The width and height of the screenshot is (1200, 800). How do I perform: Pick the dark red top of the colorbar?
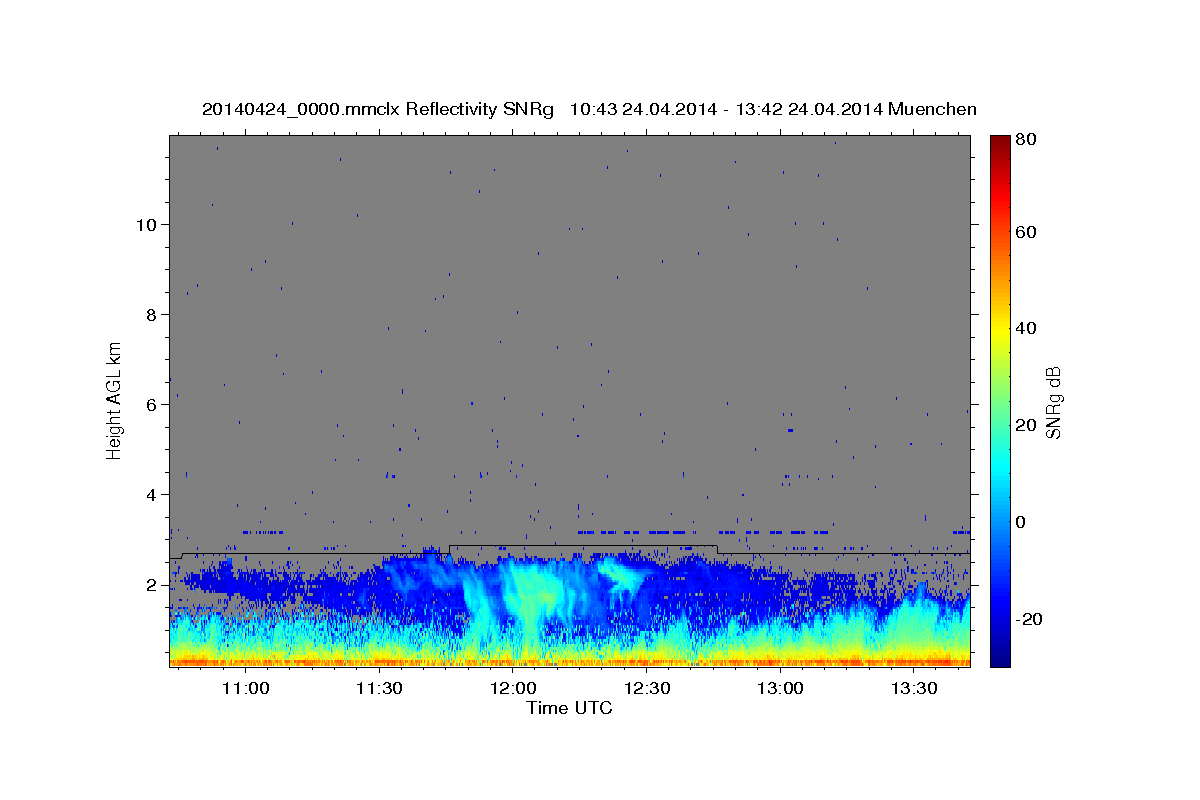[x=1000, y=145]
